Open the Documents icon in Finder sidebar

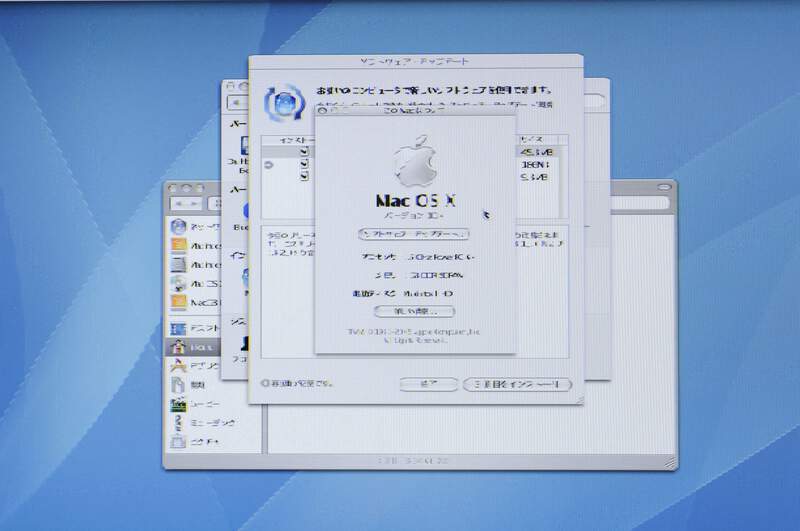click(x=178, y=386)
